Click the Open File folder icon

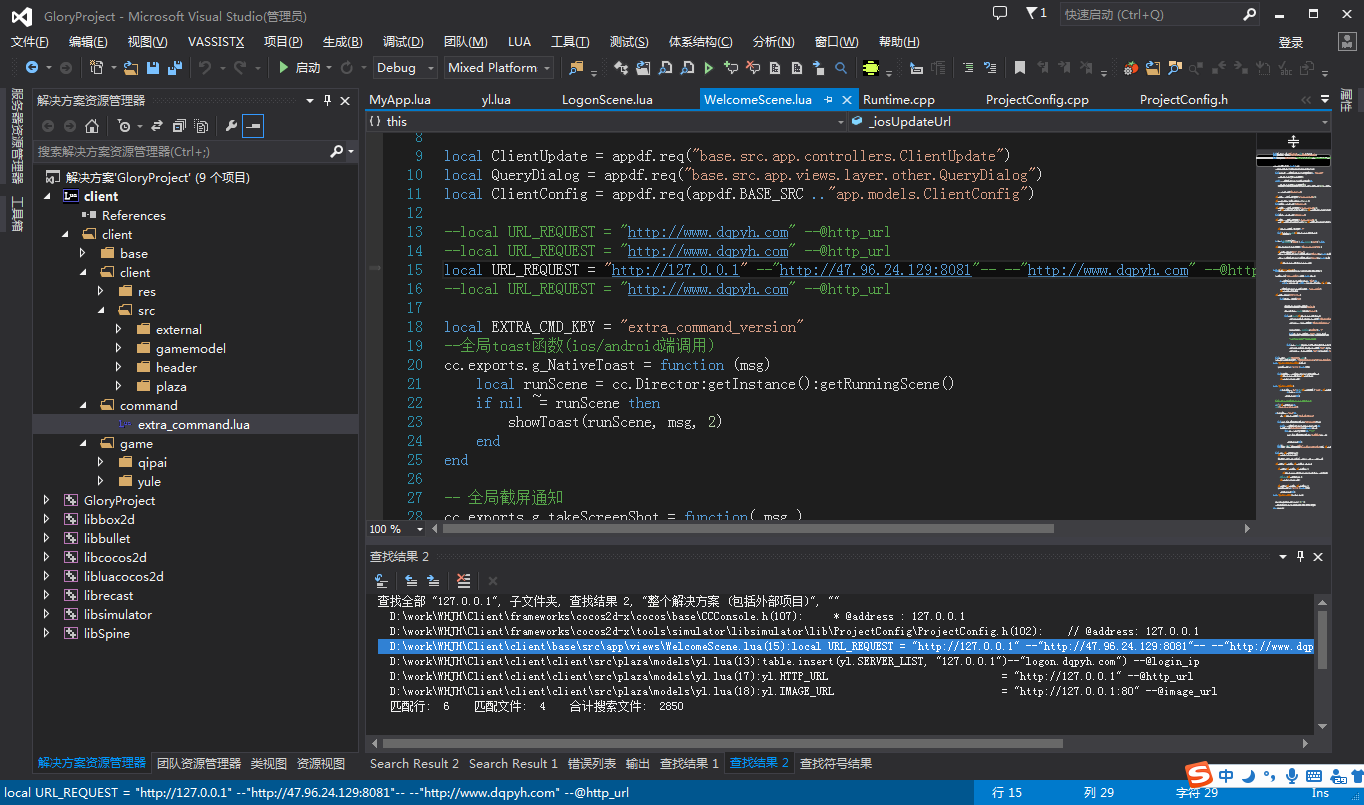(x=131, y=68)
